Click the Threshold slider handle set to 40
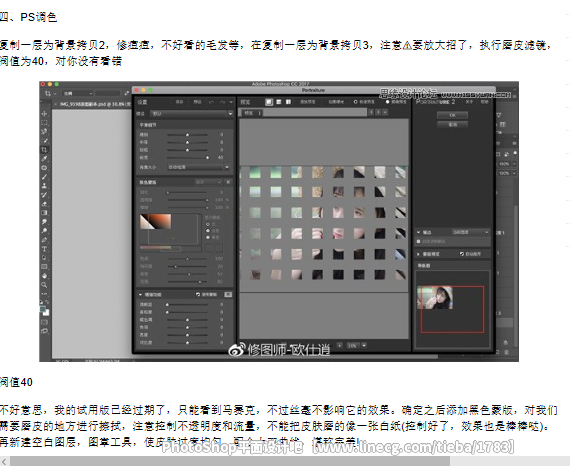The height and width of the screenshot is (466, 570). click(208, 157)
